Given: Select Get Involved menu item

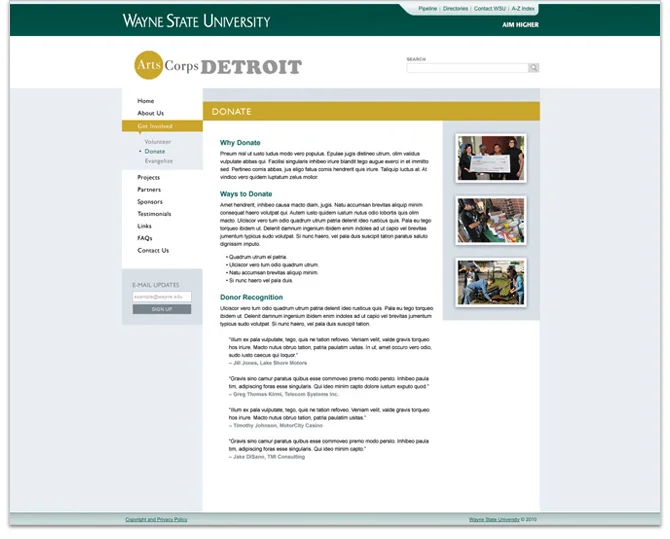Looking at the screenshot, I should (x=162, y=126).
